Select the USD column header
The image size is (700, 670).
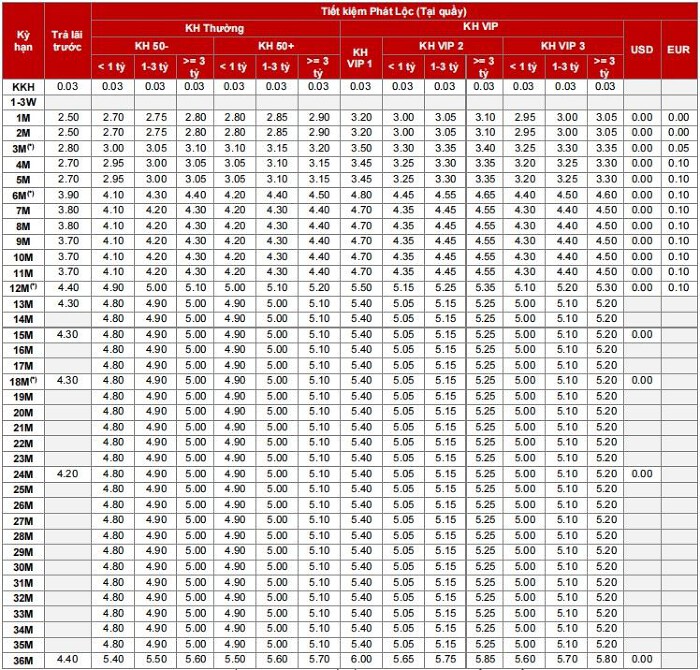(642, 50)
